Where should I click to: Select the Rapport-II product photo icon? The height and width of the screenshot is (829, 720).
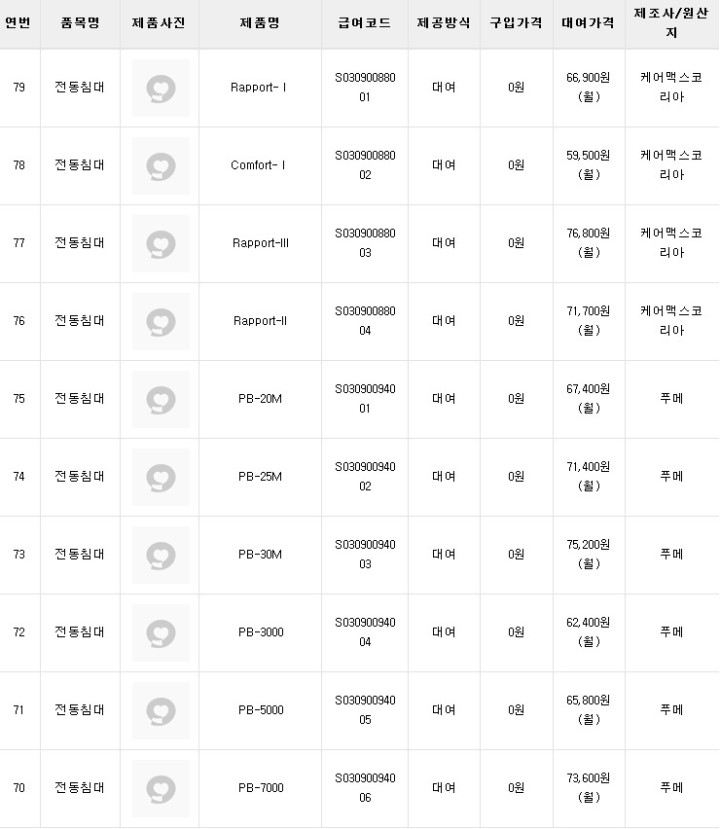tap(160, 321)
